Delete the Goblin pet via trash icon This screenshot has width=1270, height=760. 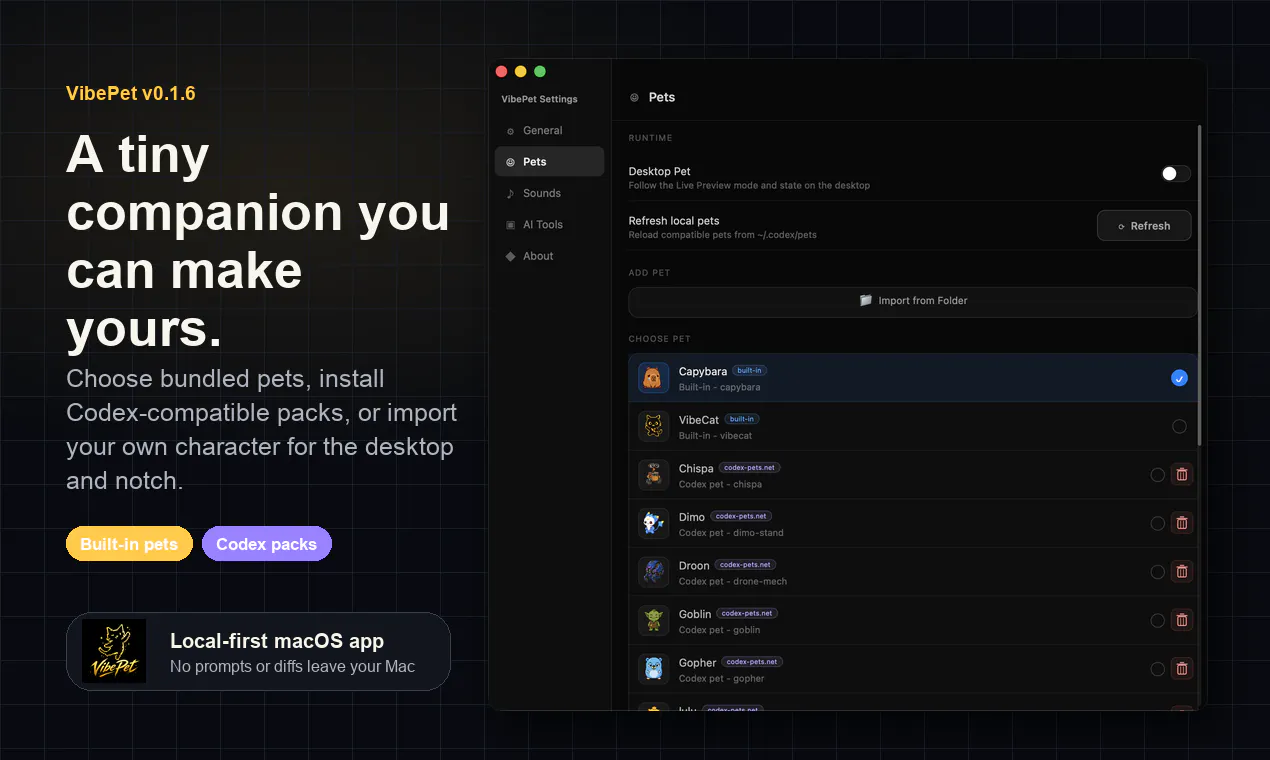click(1182, 621)
